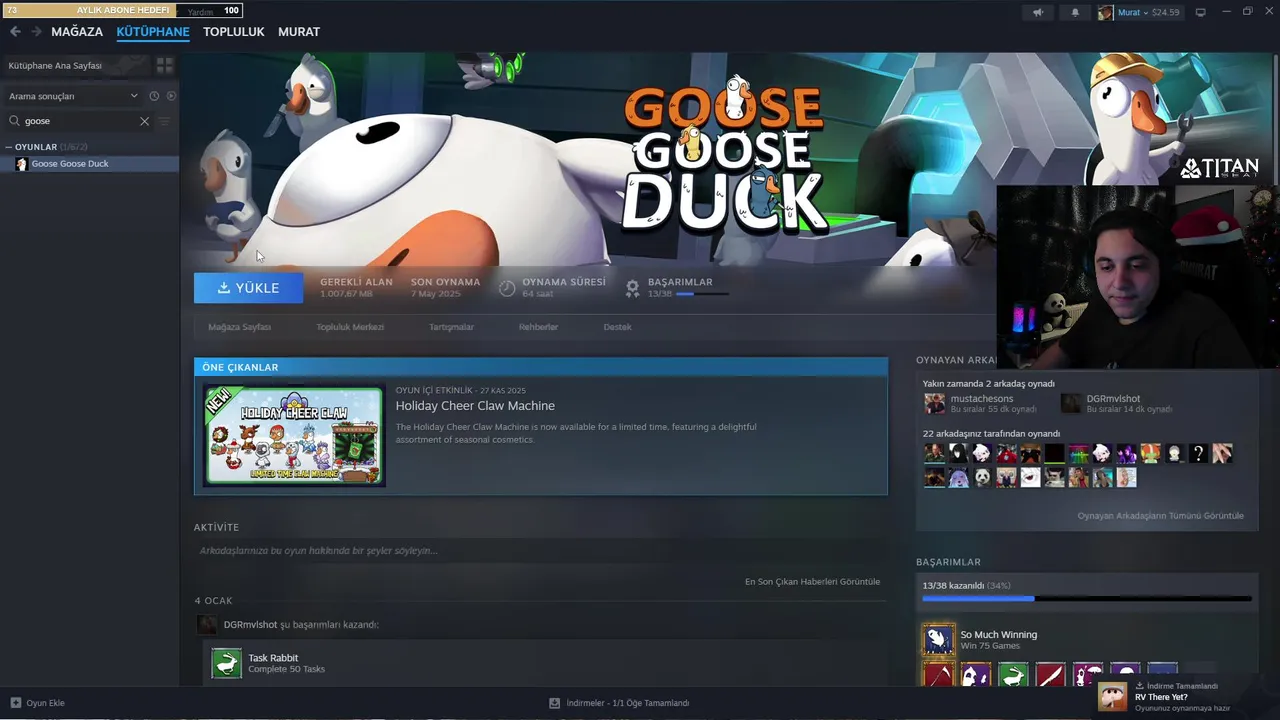Screen dimensions: 1280x720
Task: Click the question mark friend avatar
Action: point(1198,454)
